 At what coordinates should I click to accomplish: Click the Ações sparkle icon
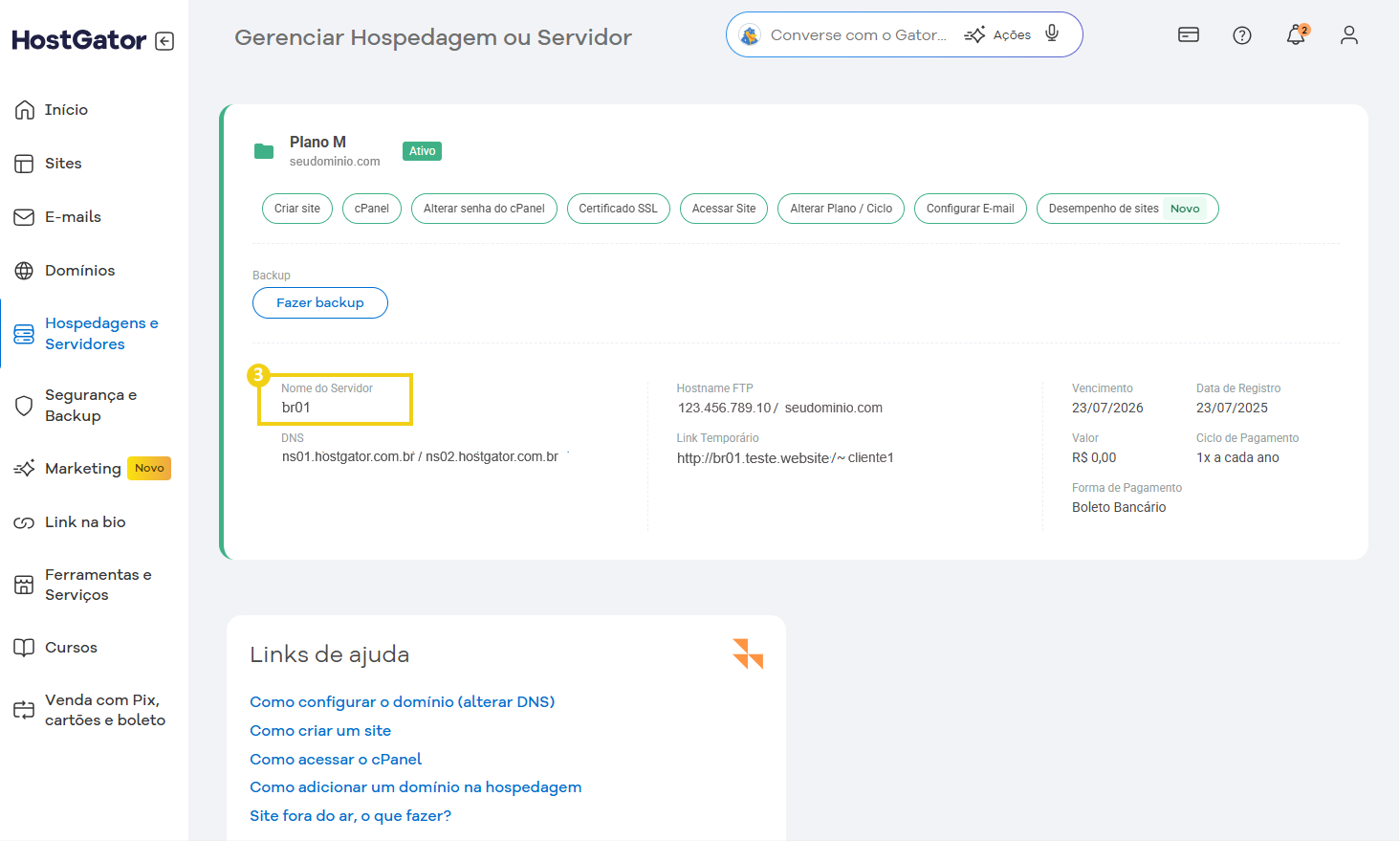[x=975, y=33]
